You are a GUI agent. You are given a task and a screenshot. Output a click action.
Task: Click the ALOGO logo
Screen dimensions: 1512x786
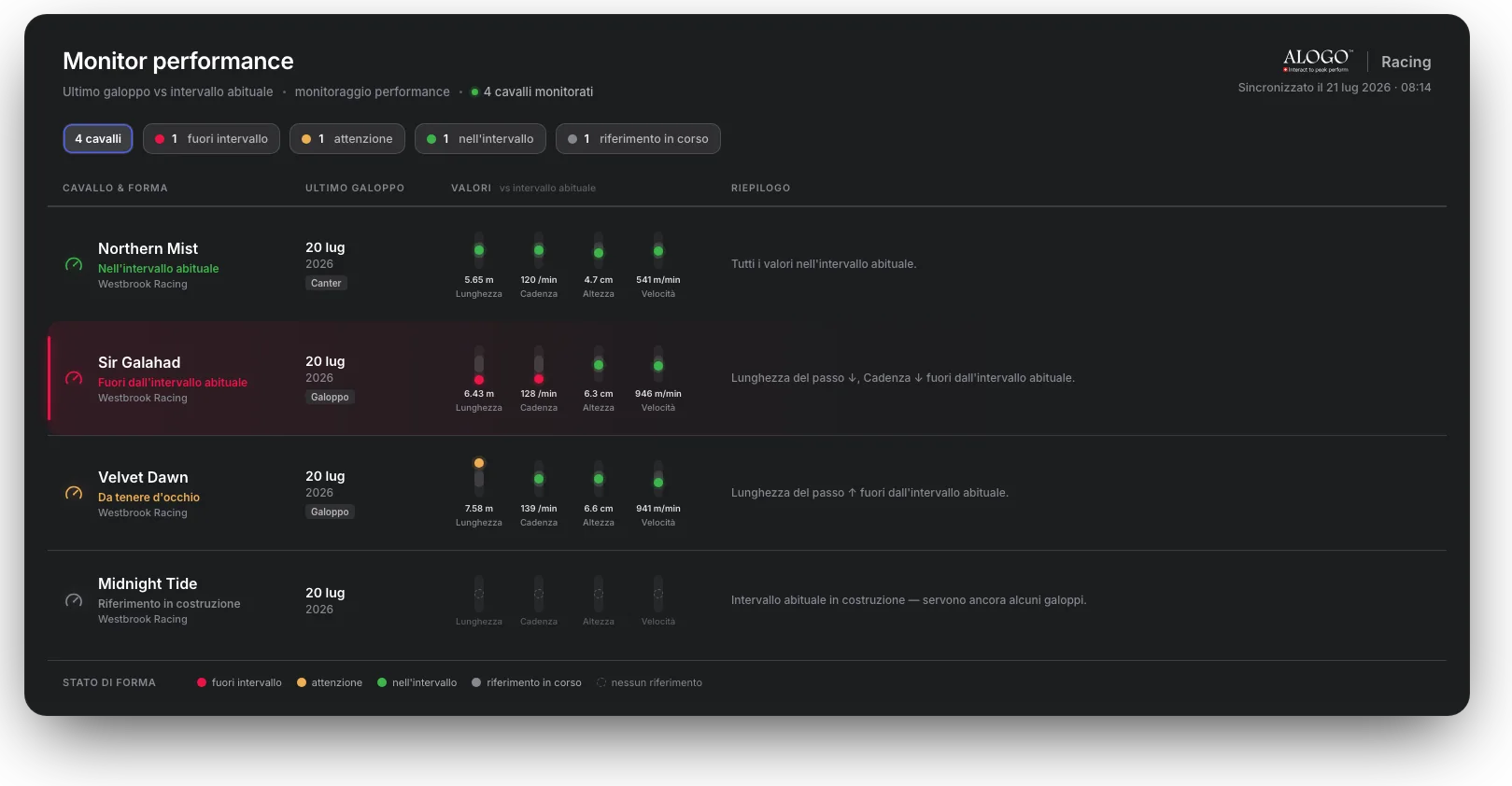coord(1317,61)
